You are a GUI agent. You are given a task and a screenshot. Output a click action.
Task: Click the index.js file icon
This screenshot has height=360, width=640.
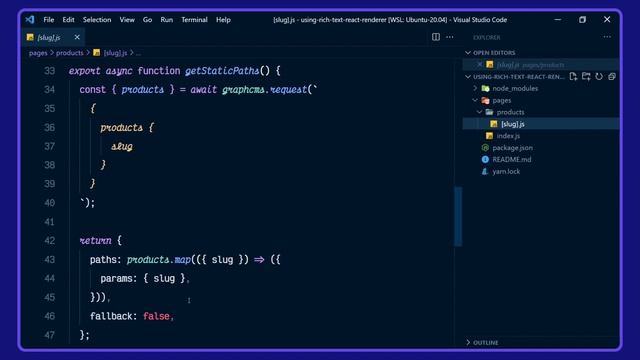pyautogui.click(x=489, y=136)
